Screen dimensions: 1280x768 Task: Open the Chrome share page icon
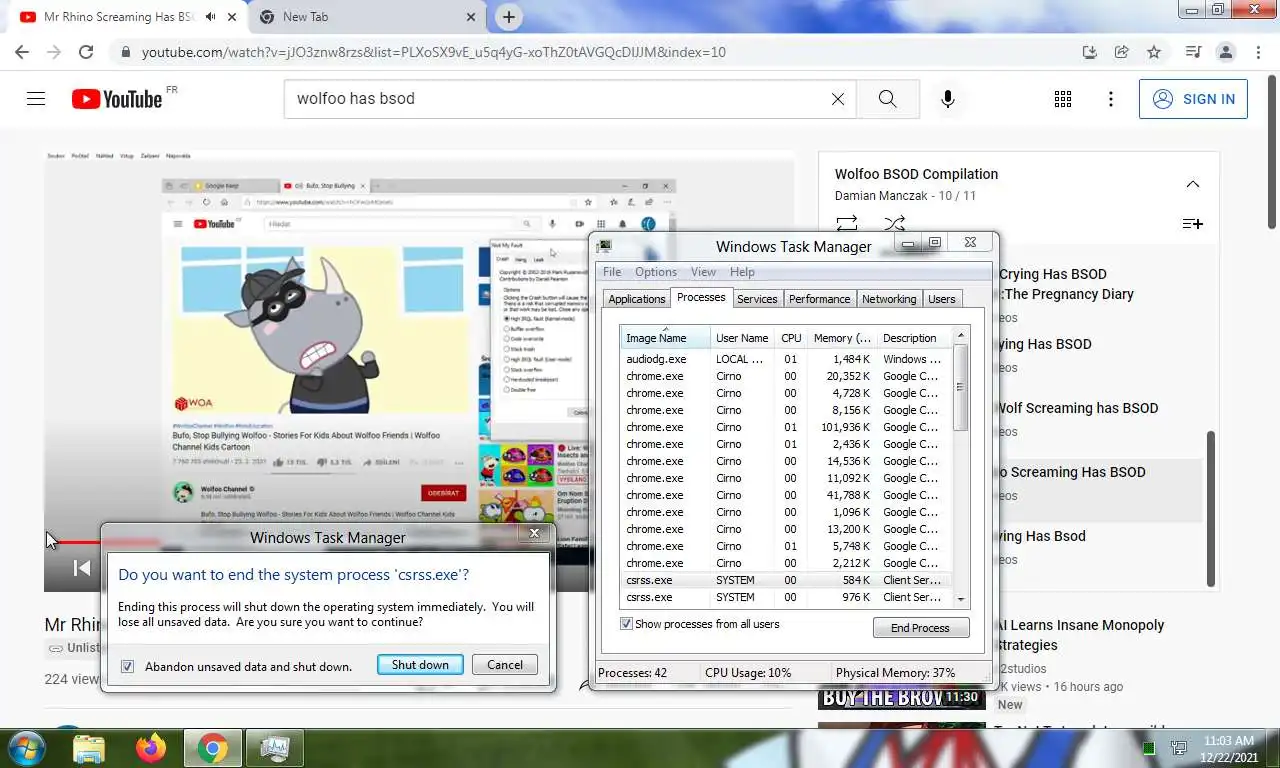[x=1122, y=52]
